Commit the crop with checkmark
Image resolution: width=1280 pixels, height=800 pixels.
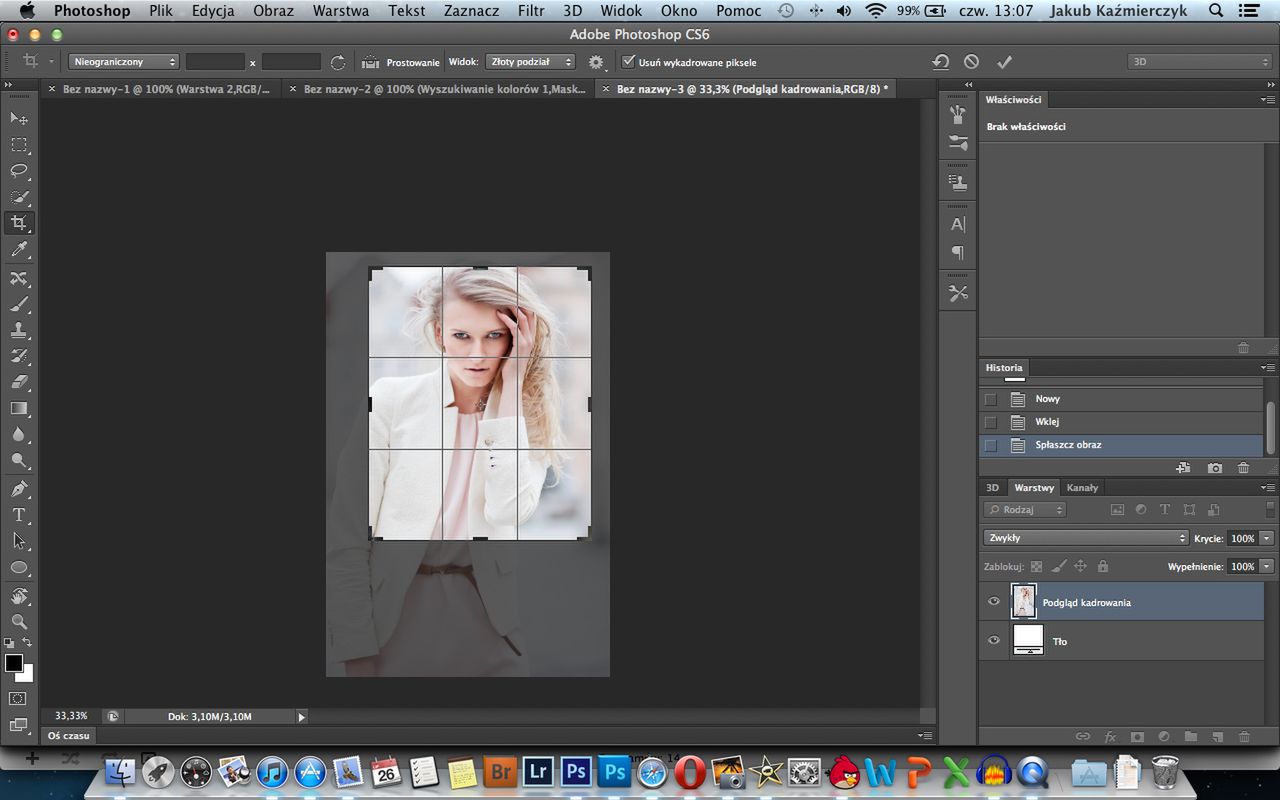pos(1004,62)
